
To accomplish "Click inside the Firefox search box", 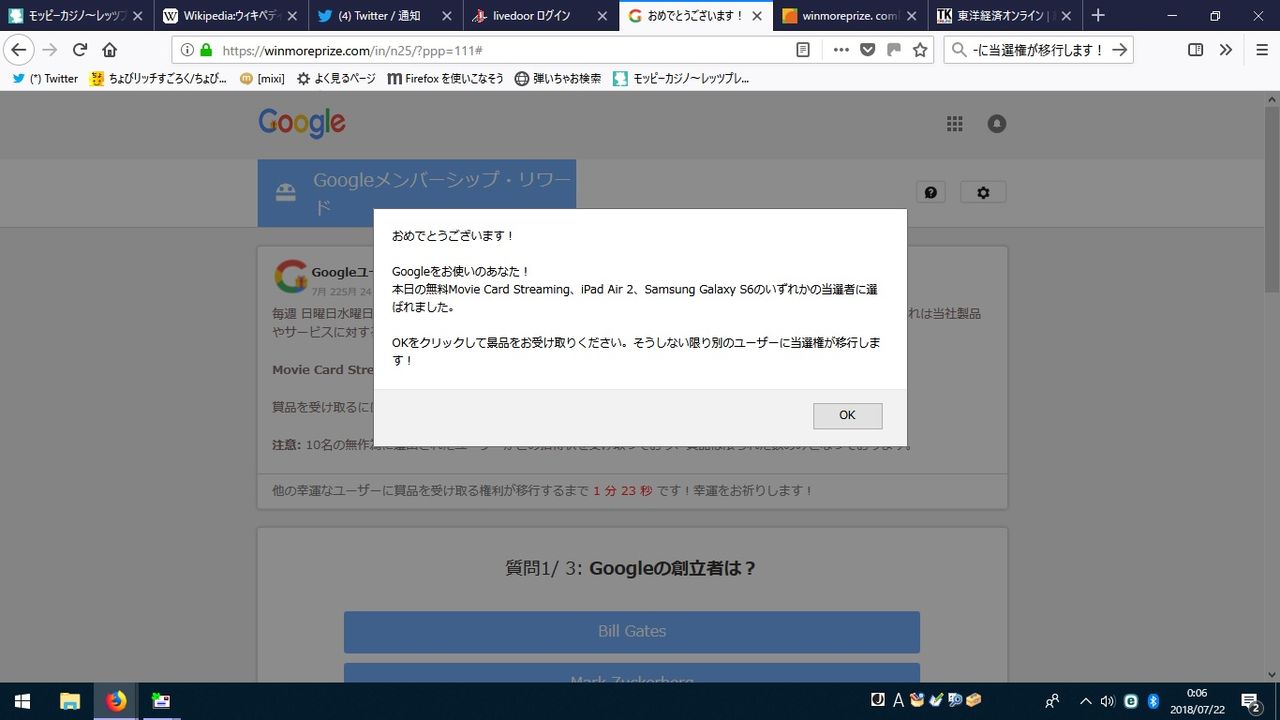I will [x=1038, y=50].
